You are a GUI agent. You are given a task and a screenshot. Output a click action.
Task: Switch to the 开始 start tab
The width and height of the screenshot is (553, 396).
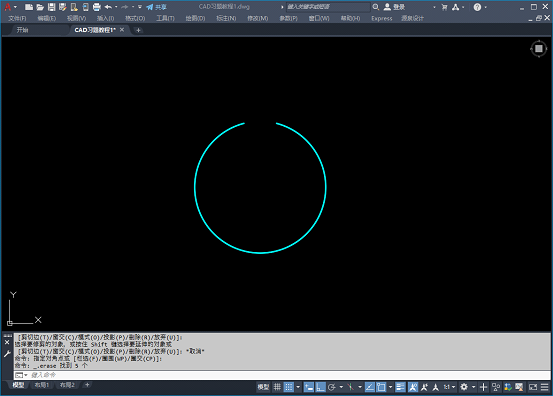tap(23, 30)
